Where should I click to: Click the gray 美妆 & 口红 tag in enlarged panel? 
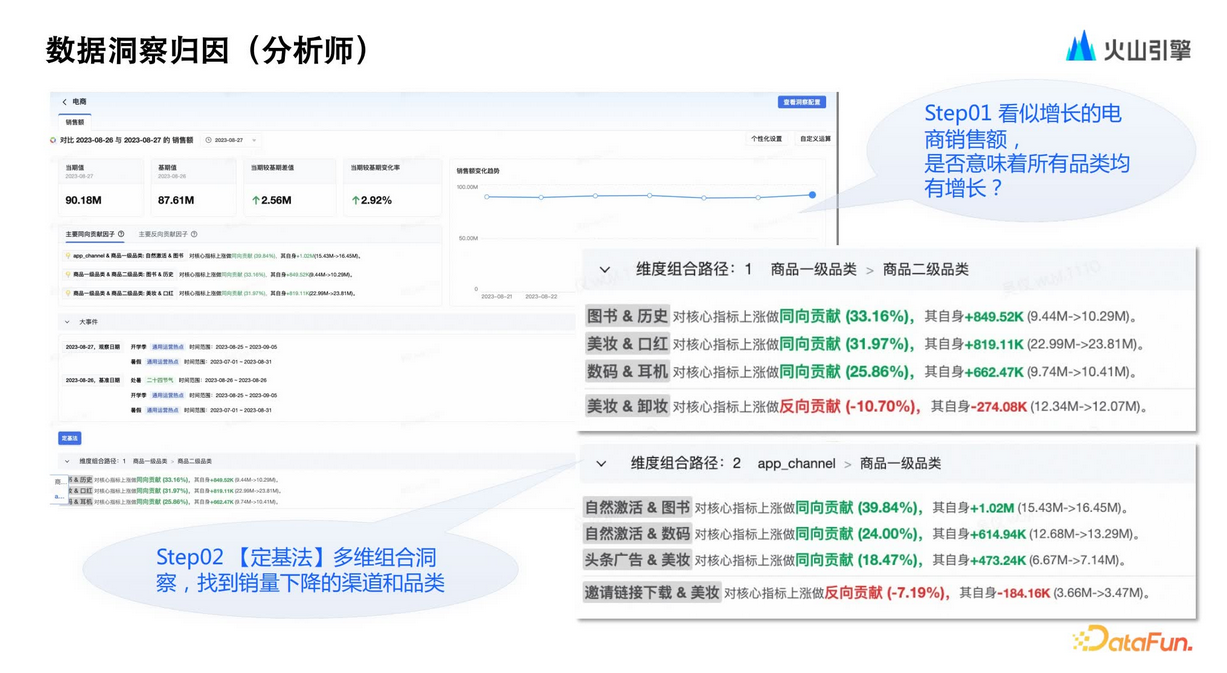[x=627, y=344]
